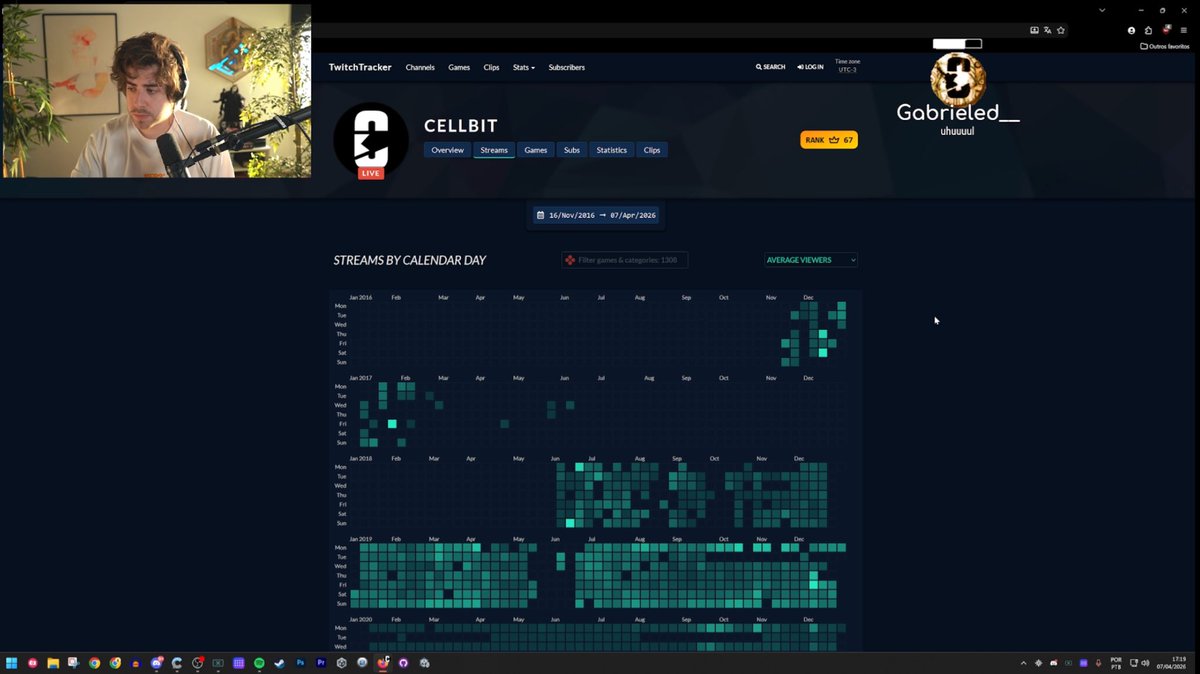Click the network tray icon
The height and width of the screenshot is (674, 1200).
coord(1134,663)
